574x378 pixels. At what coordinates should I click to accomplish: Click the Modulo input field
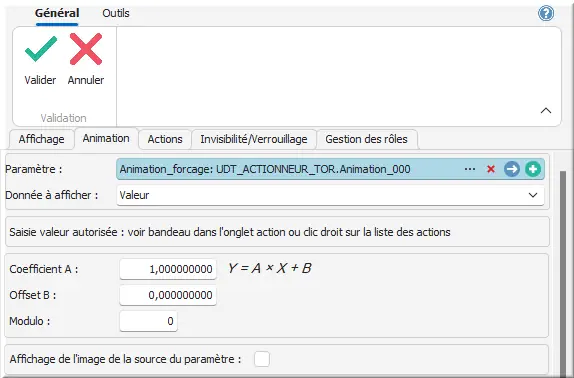149,321
